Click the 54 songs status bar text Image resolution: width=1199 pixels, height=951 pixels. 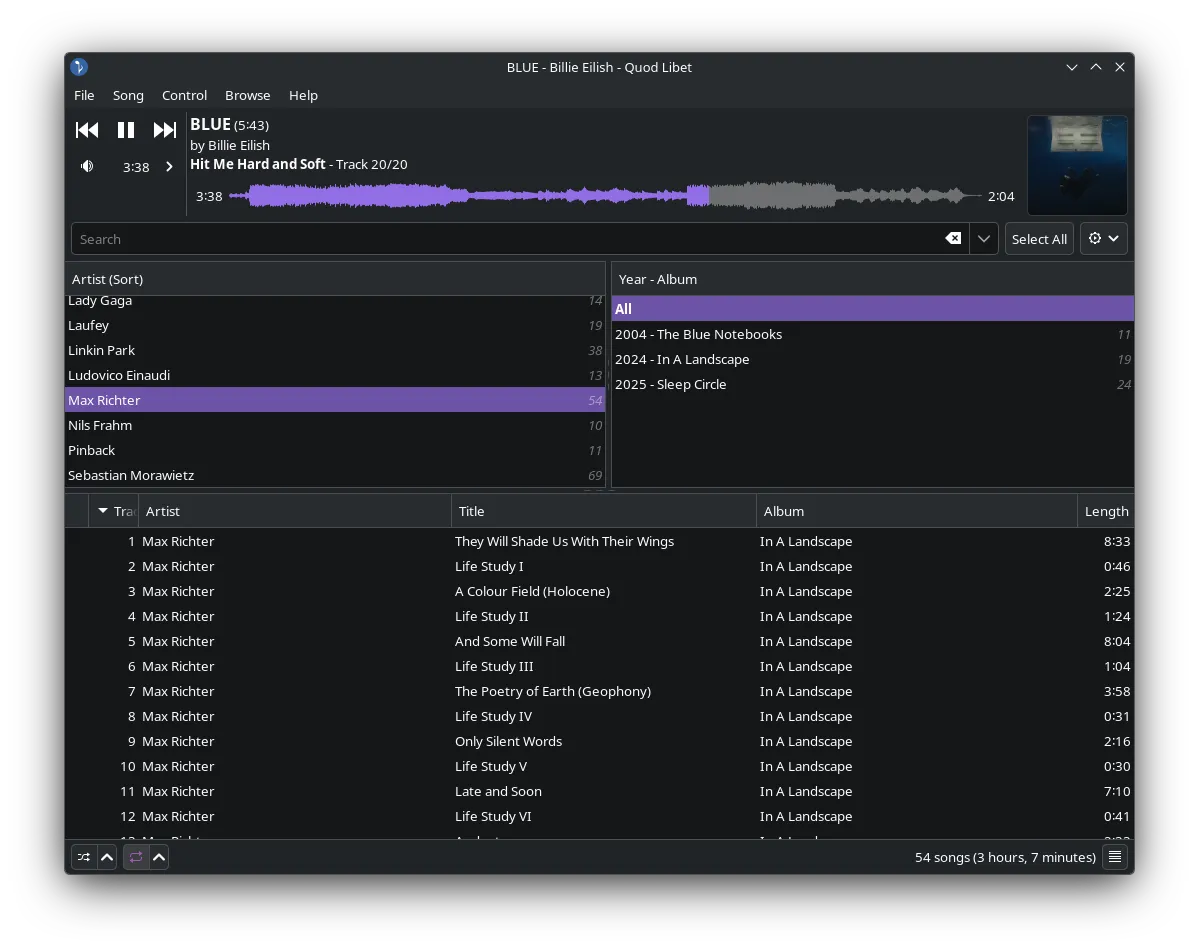(x=1005, y=857)
